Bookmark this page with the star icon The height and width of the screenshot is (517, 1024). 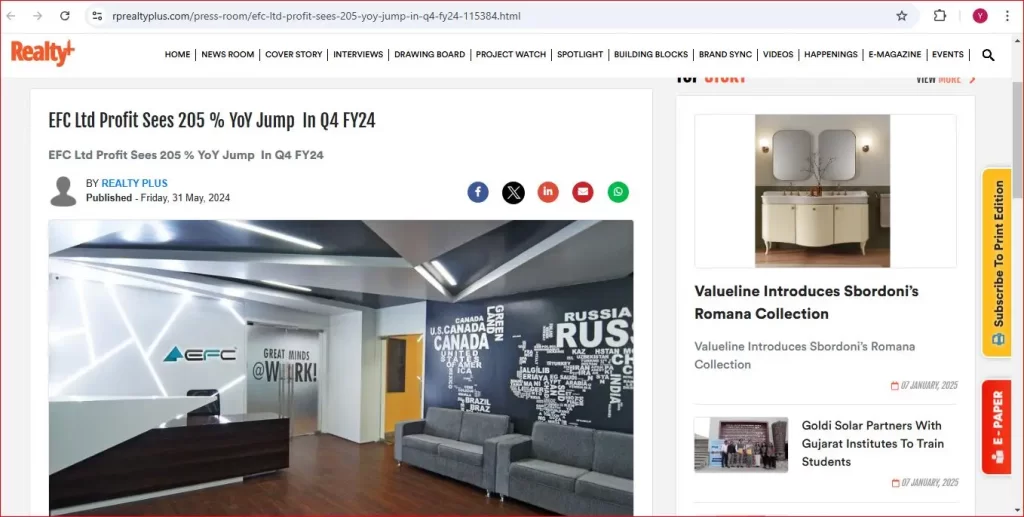[902, 16]
